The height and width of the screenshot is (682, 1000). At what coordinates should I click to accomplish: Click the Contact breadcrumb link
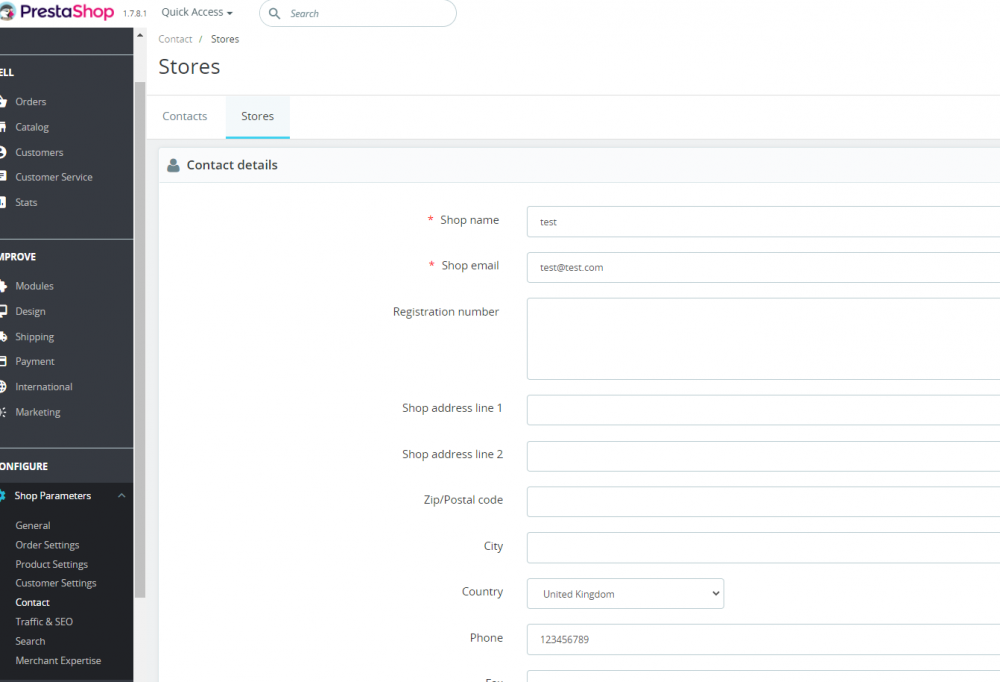(175, 39)
